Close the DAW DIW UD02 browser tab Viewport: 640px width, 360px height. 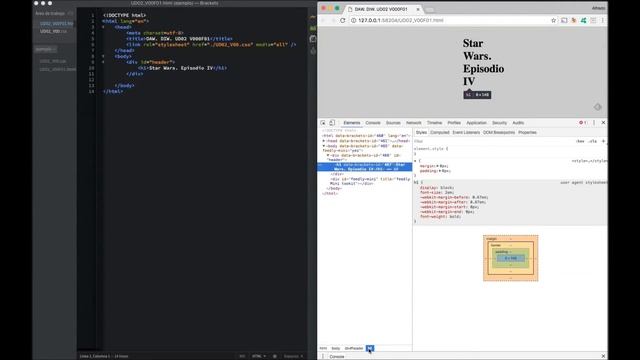[x=418, y=9]
